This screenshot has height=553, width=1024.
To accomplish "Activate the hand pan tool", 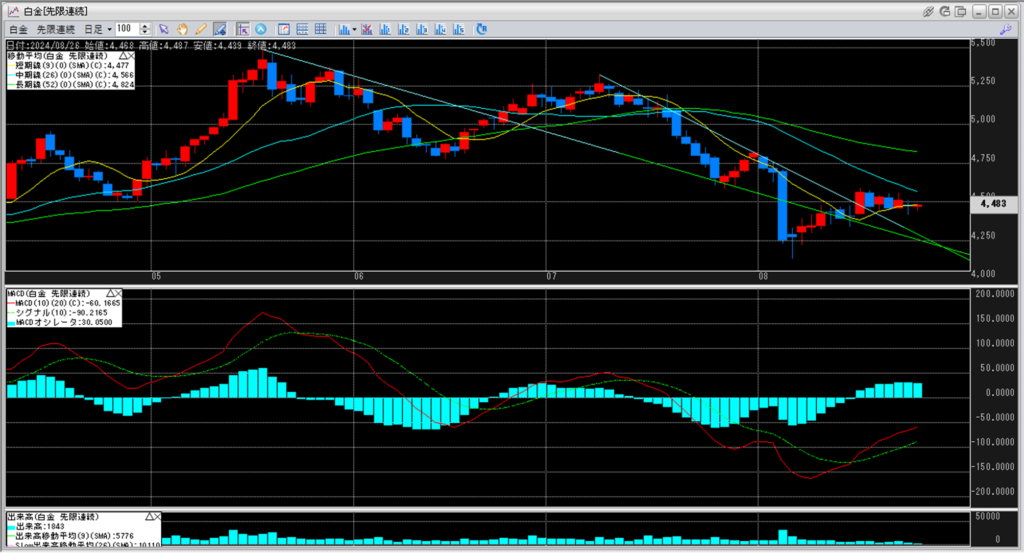I will click(183, 30).
